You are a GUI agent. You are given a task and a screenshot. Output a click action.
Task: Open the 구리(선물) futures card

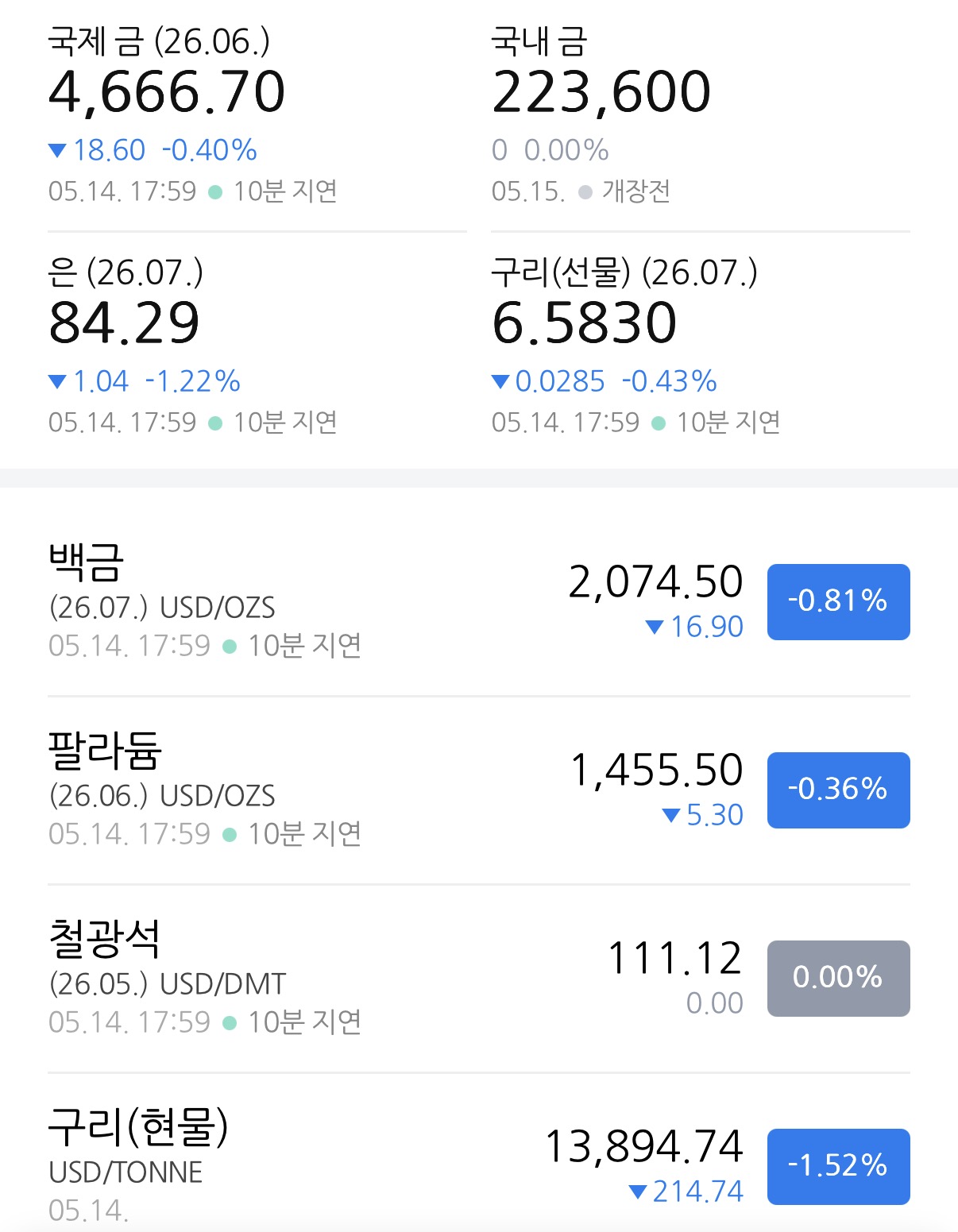click(x=700, y=347)
